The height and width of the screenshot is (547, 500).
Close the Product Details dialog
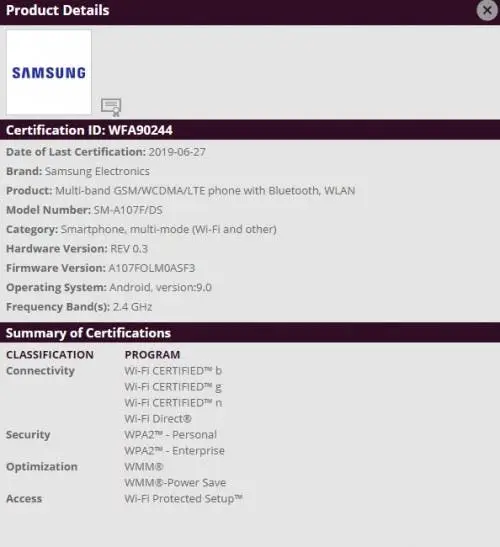point(487,10)
